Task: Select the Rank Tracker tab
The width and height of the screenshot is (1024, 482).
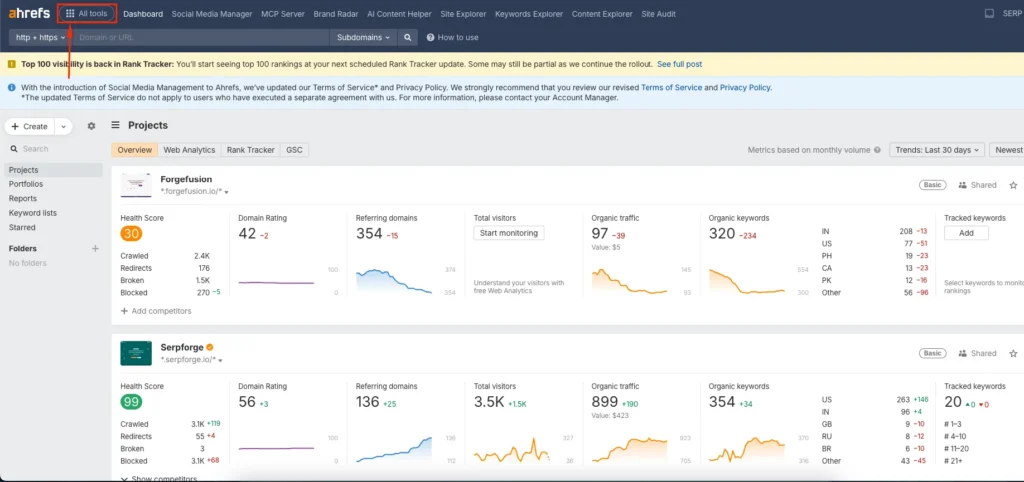Action: pos(250,150)
